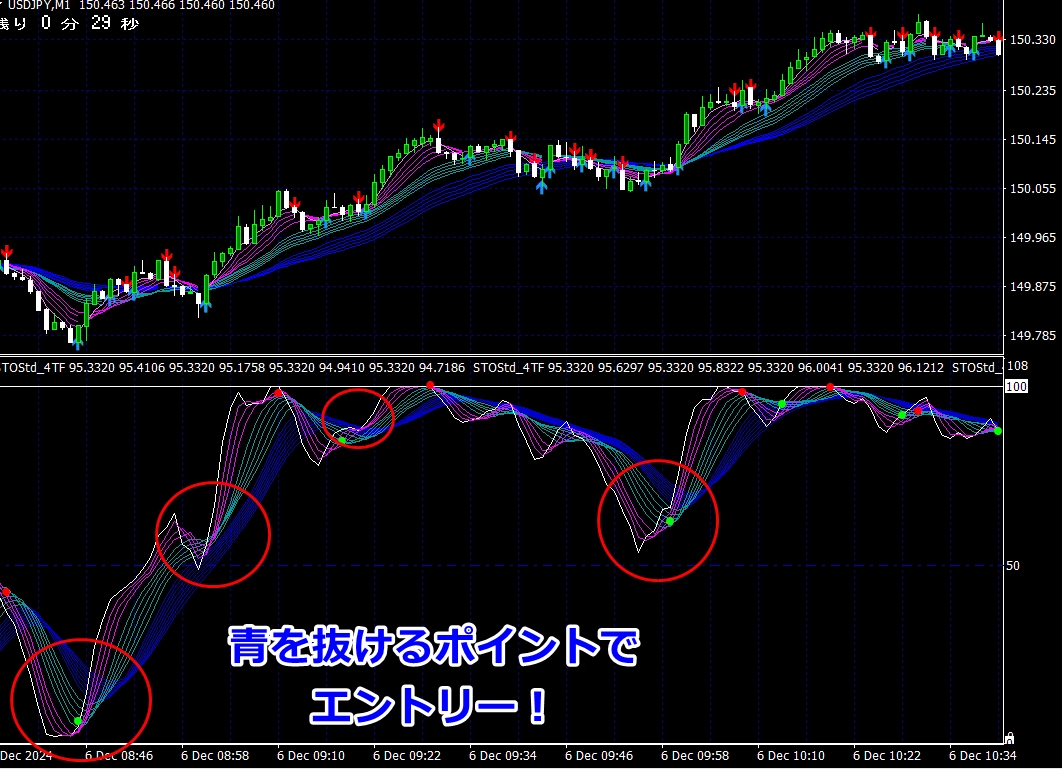
Task: Click the red sell arrow above the 09:22 peak
Action: 438,126
